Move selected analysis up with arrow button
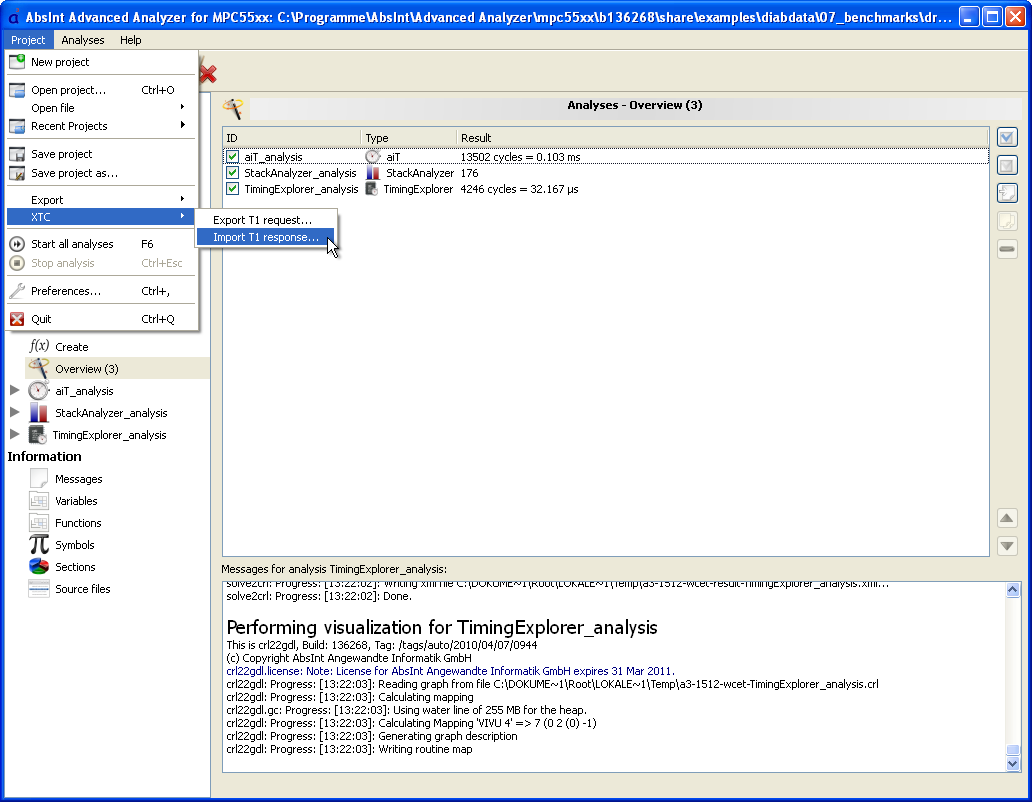The width and height of the screenshot is (1032, 802). point(1007,518)
